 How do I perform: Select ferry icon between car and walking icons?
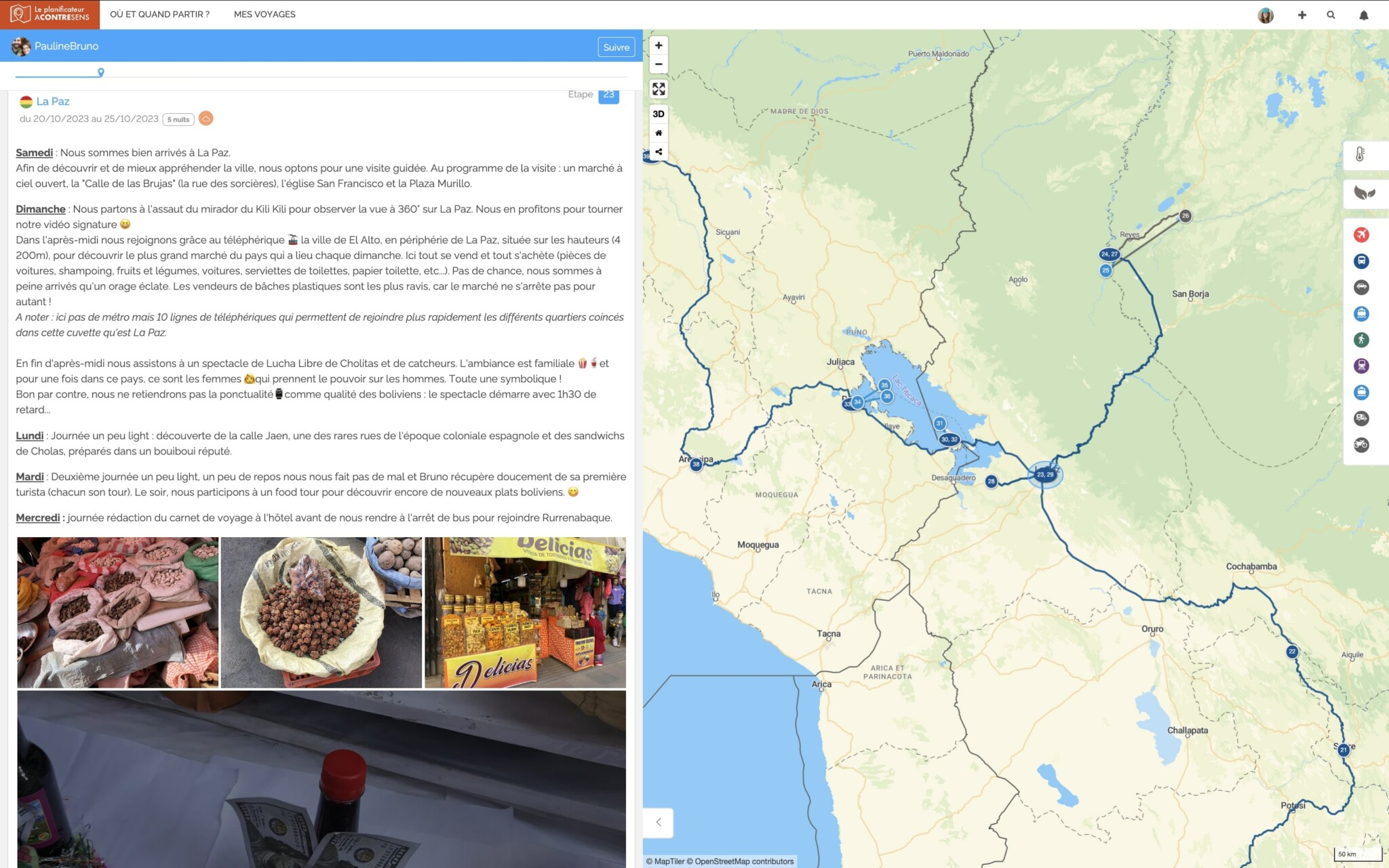pos(1361,313)
